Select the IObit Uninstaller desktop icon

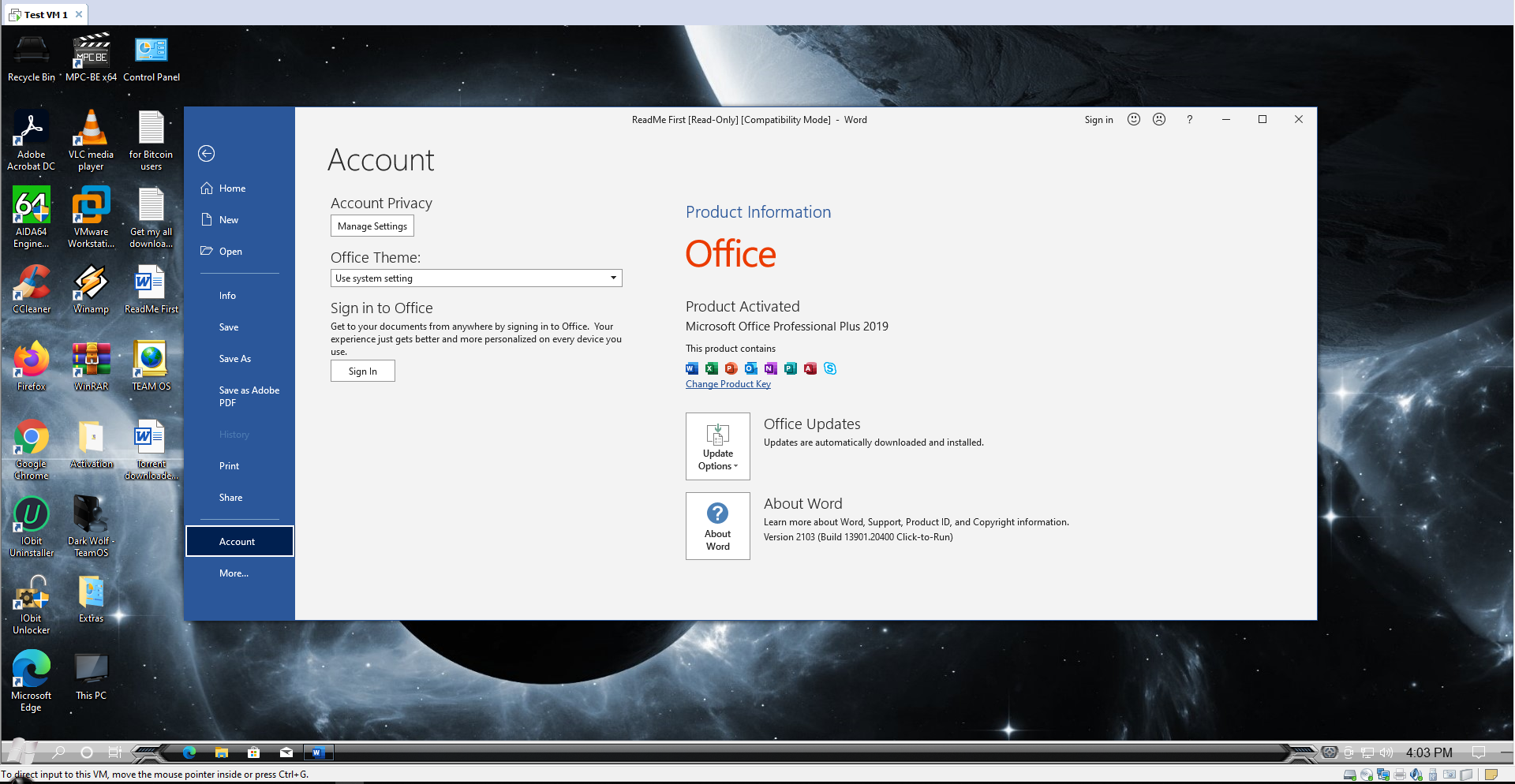[x=32, y=528]
